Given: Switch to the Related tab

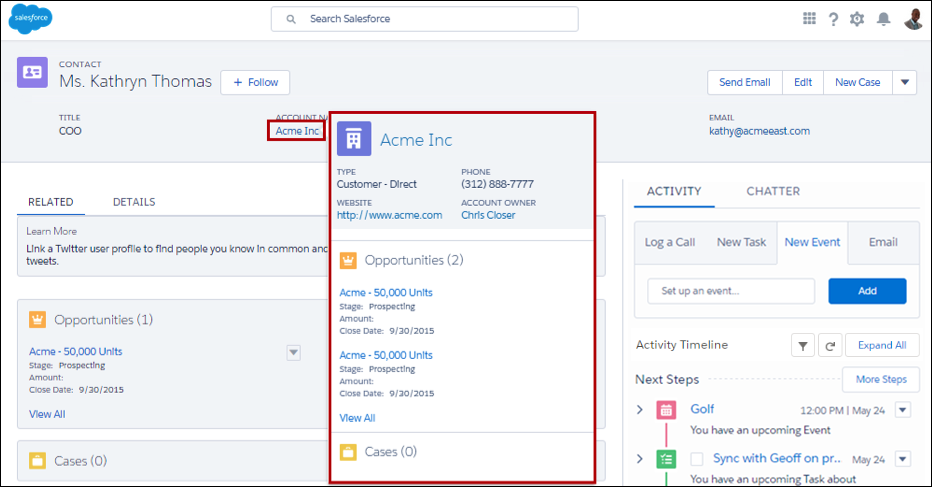Looking at the screenshot, I should coord(51,202).
